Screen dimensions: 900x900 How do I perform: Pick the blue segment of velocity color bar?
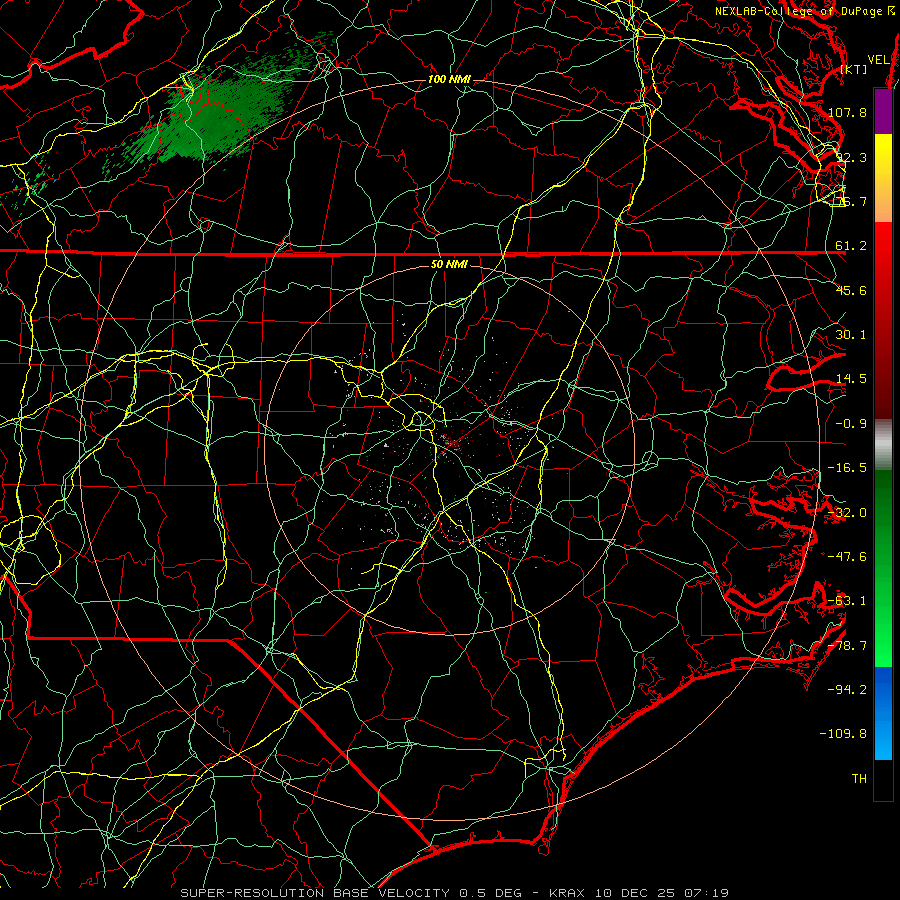tap(883, 713)
